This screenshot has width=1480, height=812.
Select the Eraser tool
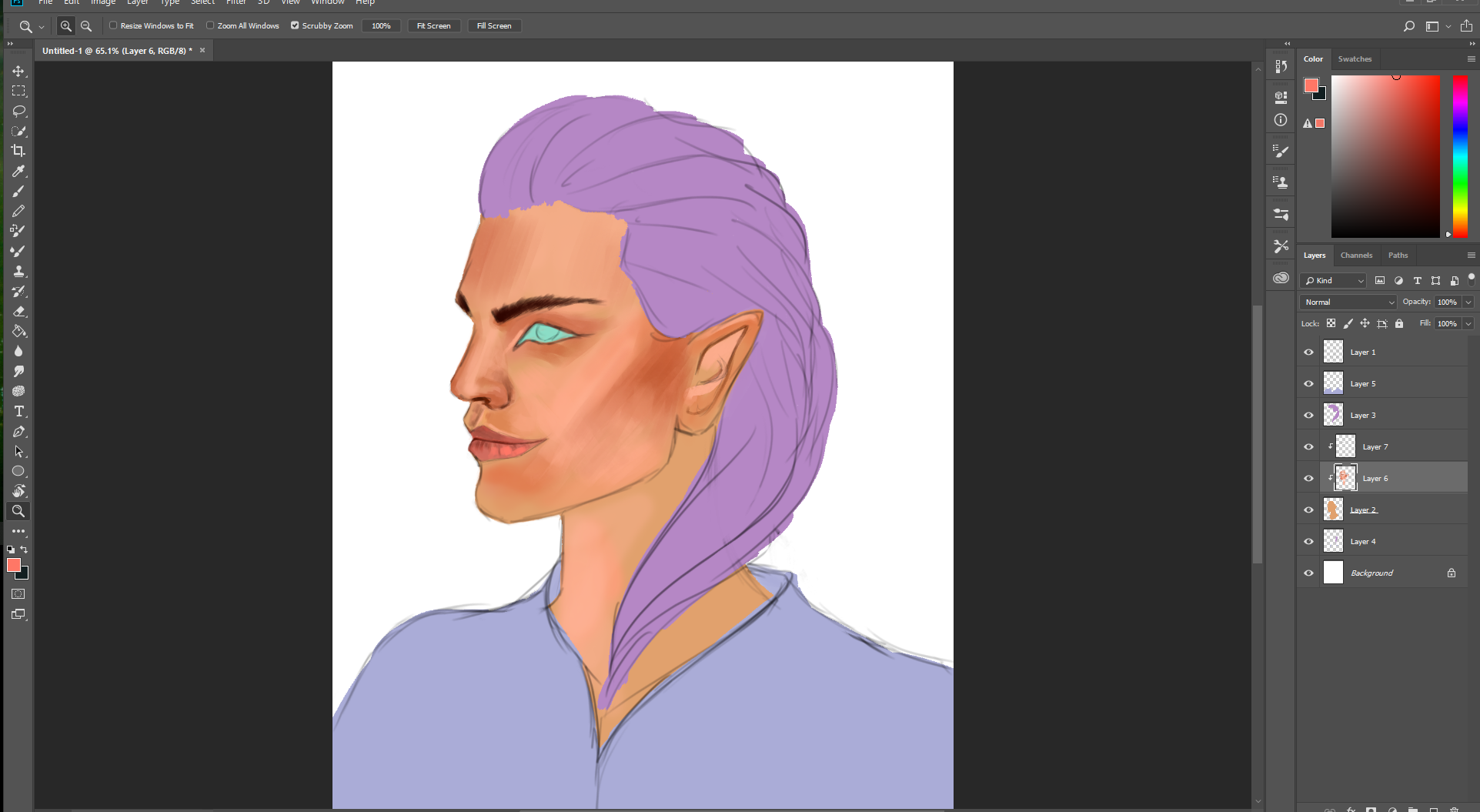18,311
